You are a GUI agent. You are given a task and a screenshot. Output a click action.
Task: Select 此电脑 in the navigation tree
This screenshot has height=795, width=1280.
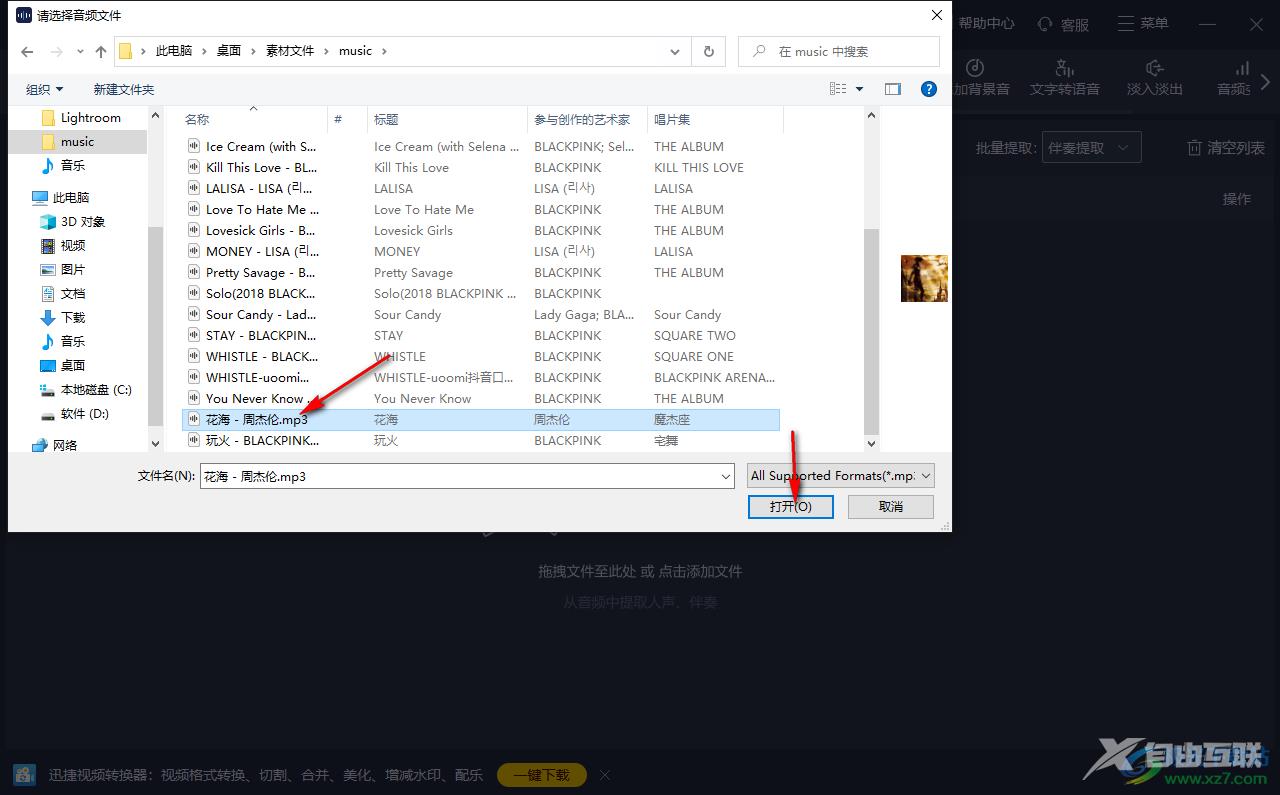pyautogui.click(x=61, y=198)
